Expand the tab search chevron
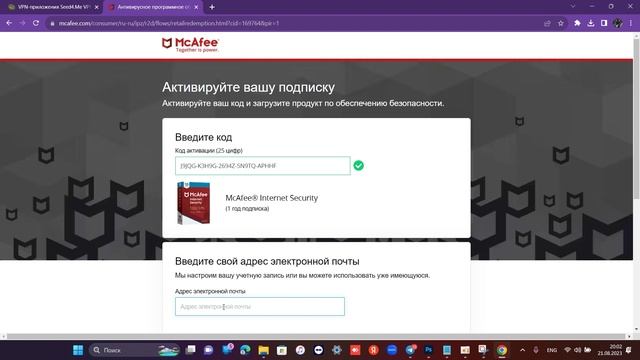 click(x=573, y=7)
